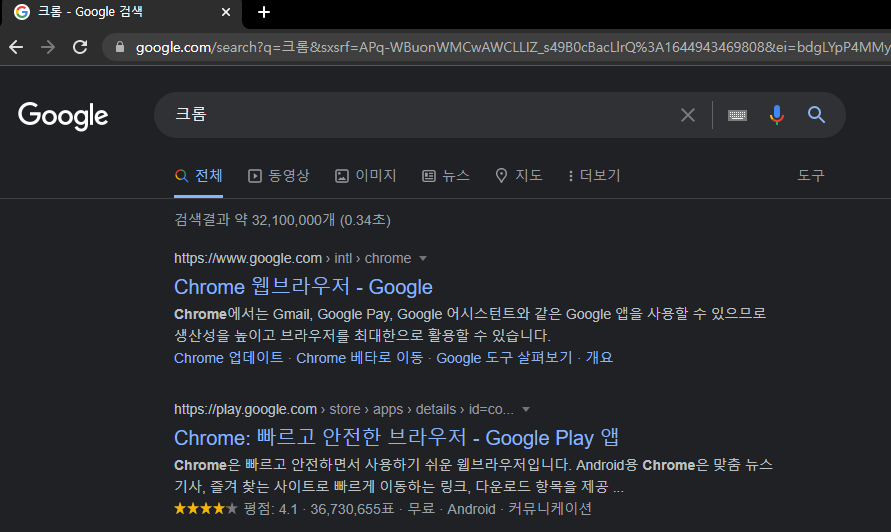This screenshot has height=532, width=891.
Task: Open the Chrome 베타로 이동 sitelink
Action: click(360, 358)
